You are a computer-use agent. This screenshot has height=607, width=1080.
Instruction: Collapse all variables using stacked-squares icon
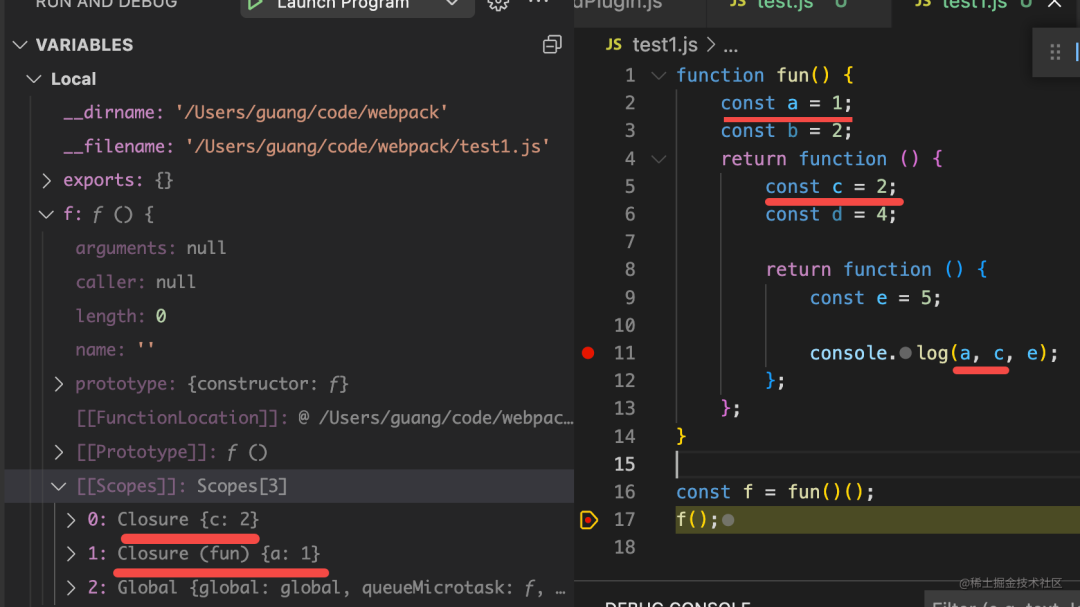[x=552, y=45]
